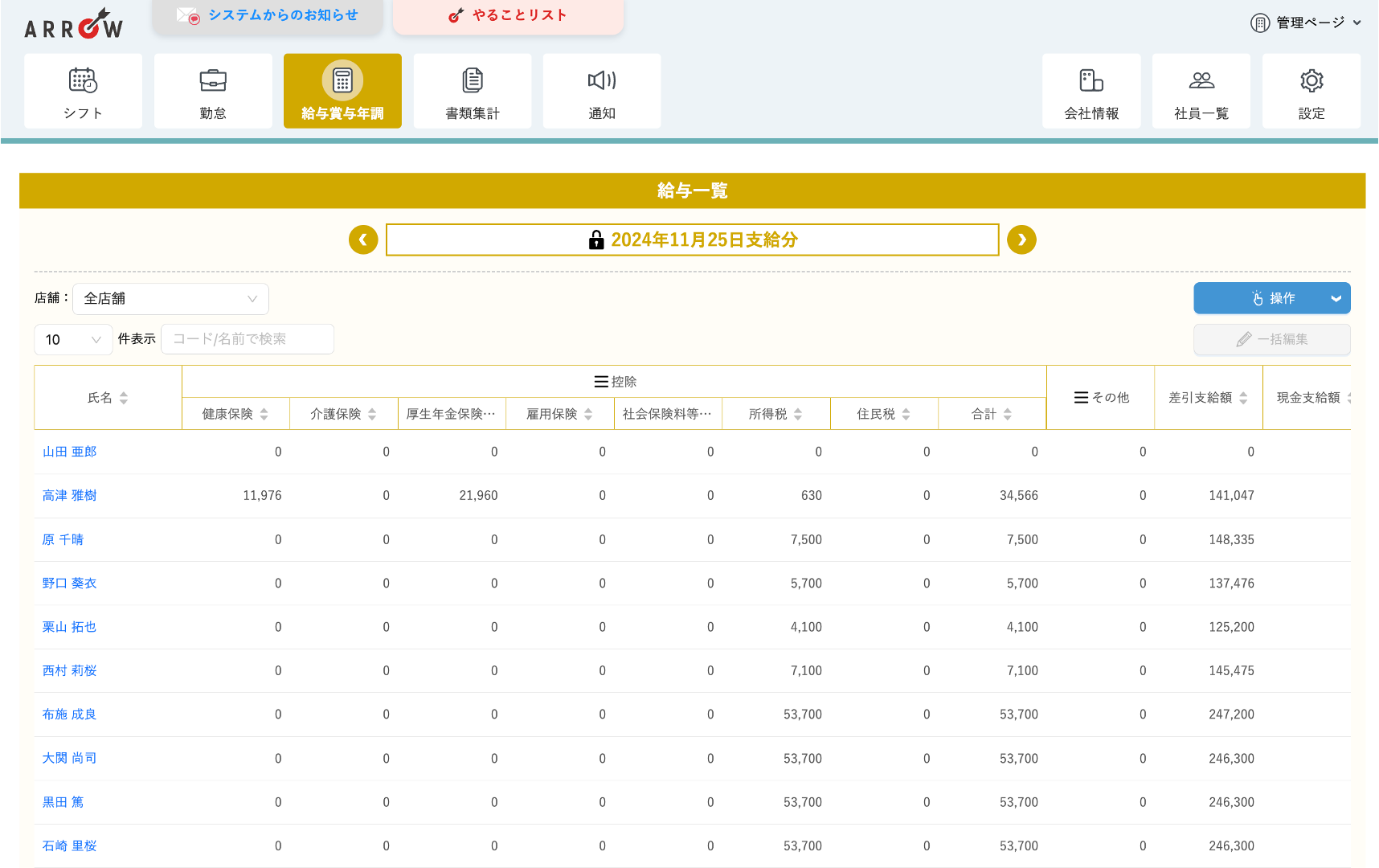Click the コード/名前で検索 search field
This screenshot has height=868, width=1379.
coord(248,339)
